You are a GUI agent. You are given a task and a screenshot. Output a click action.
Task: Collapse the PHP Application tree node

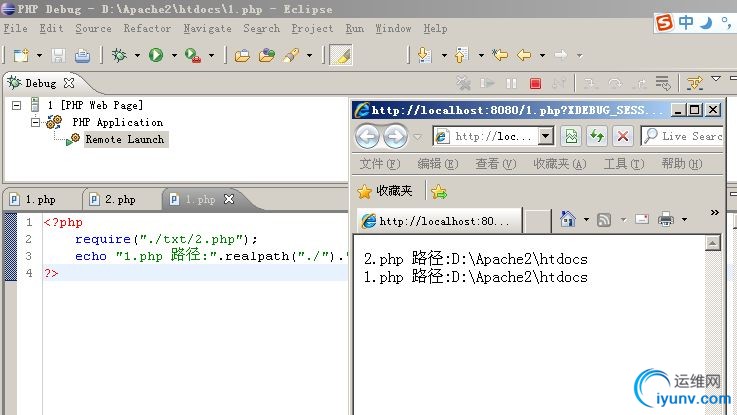click(x=35, y=123)
